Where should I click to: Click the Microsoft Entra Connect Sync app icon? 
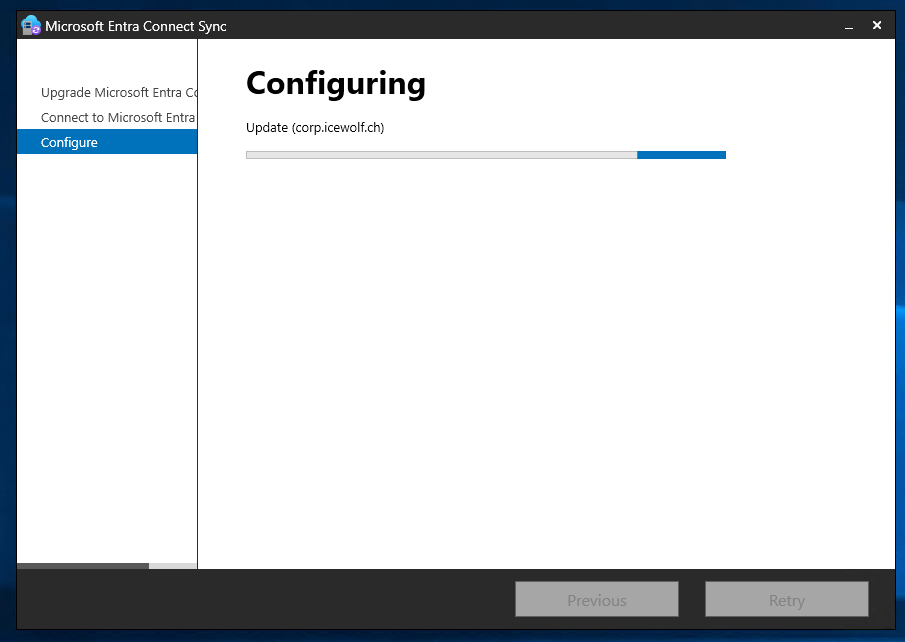point(31,25)
